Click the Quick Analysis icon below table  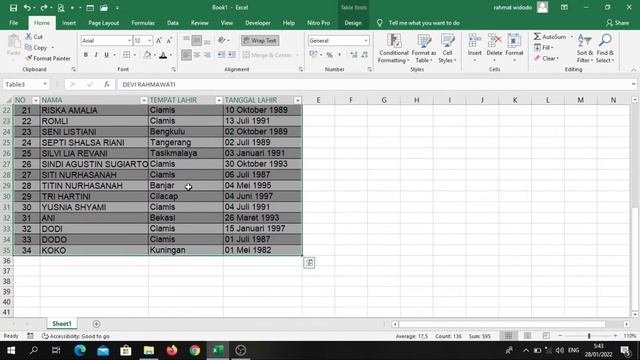click(309, 263)
